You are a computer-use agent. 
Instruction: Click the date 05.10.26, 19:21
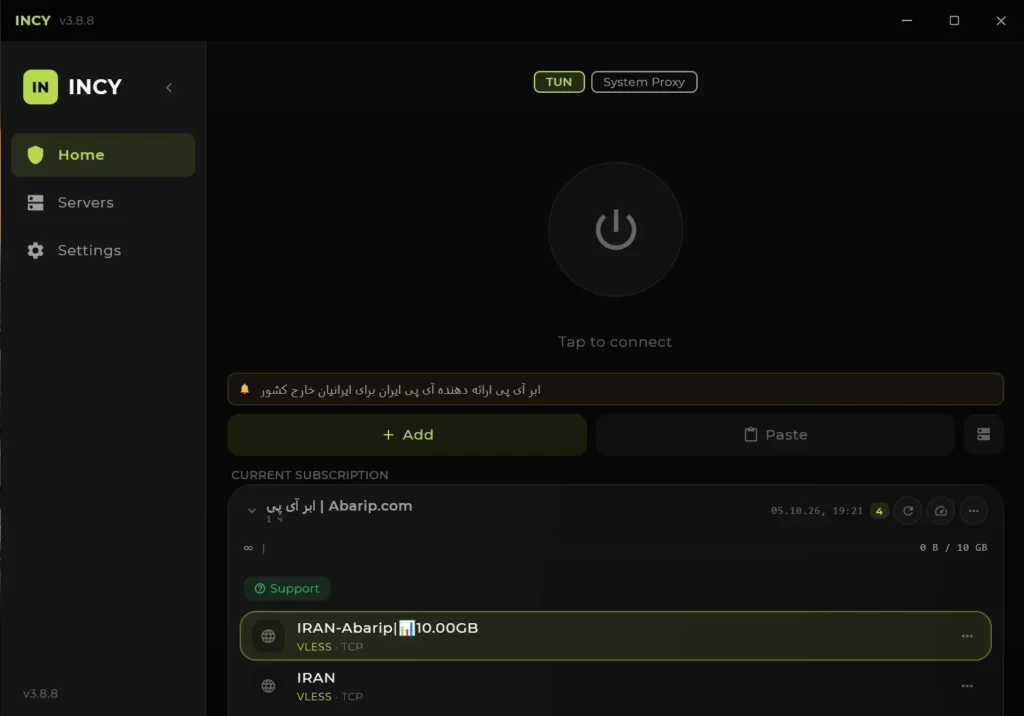pos(816,511)
